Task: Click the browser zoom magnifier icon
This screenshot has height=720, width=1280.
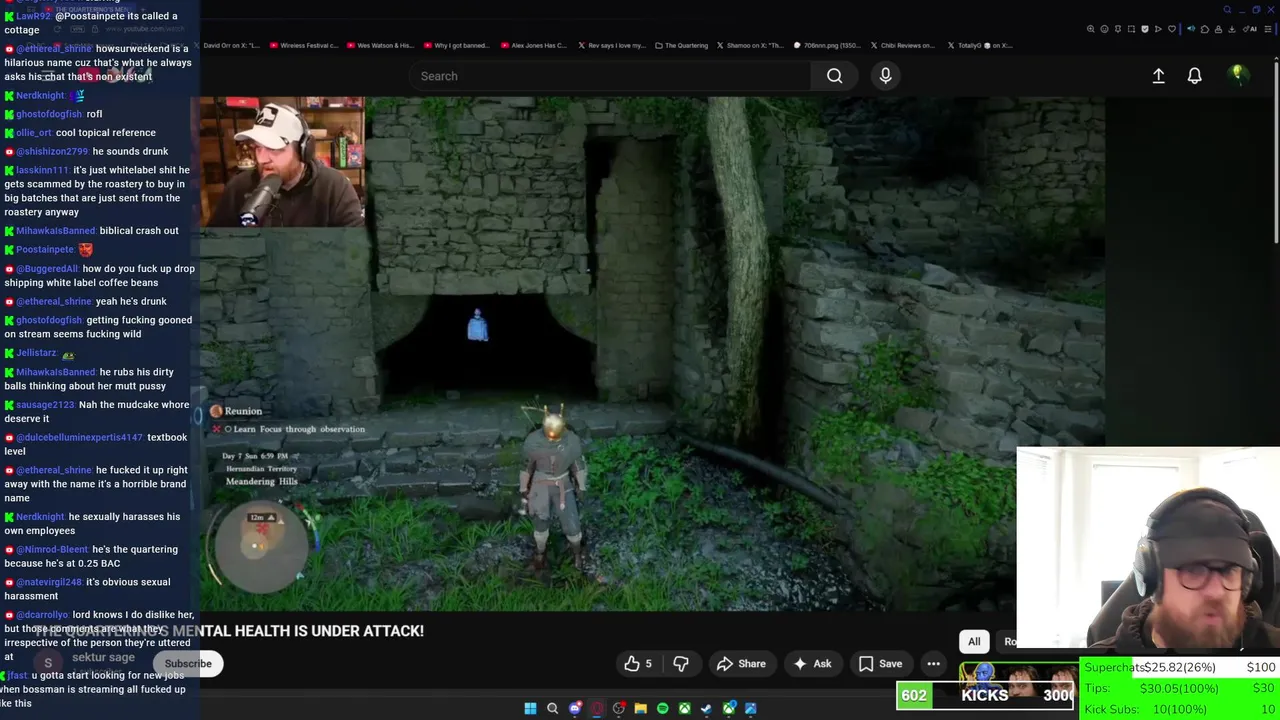Action: [1090, 29]
